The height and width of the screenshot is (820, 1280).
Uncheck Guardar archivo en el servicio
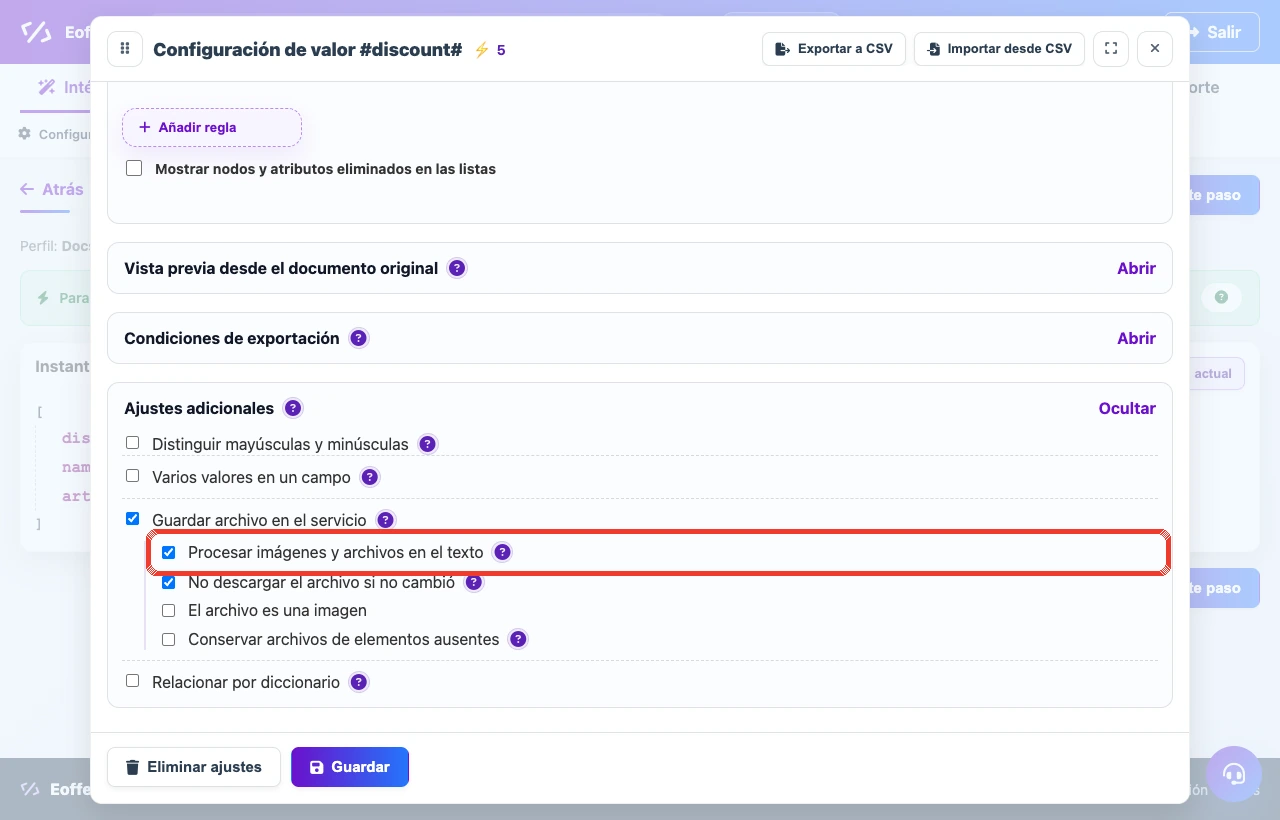pyautogui.click(x=133, y=519)
